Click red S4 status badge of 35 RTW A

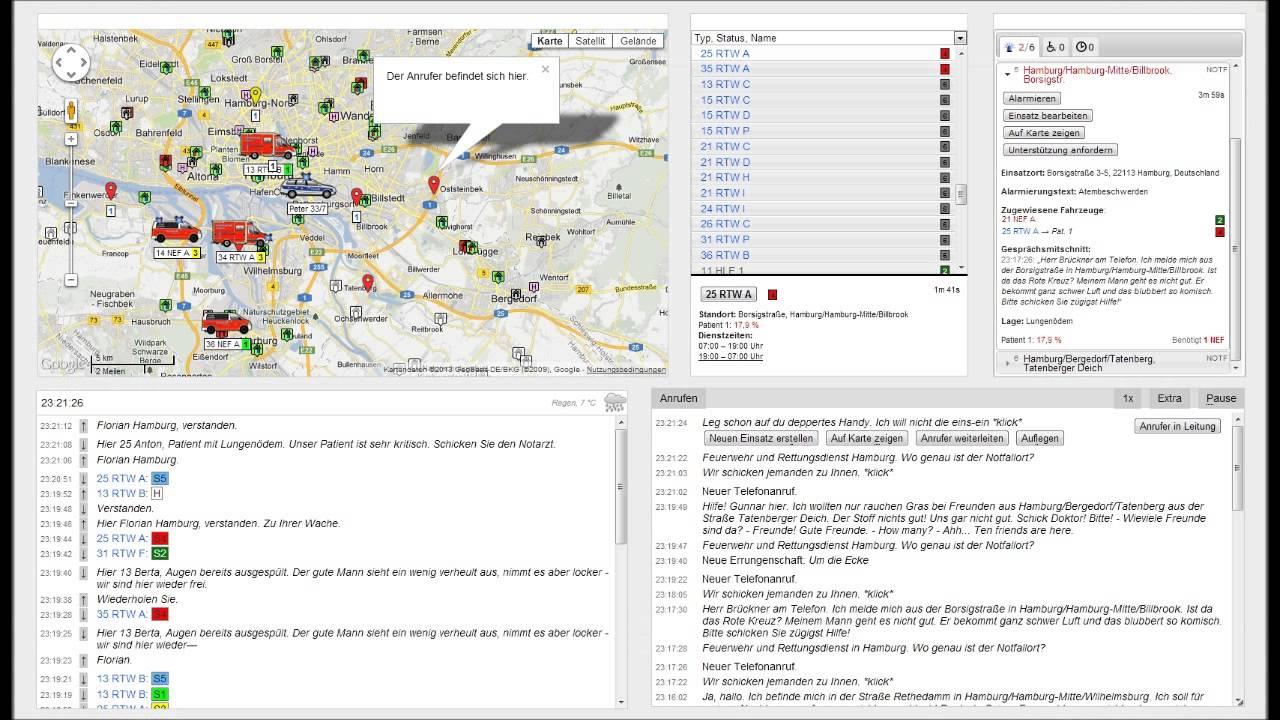pos(160,614)
